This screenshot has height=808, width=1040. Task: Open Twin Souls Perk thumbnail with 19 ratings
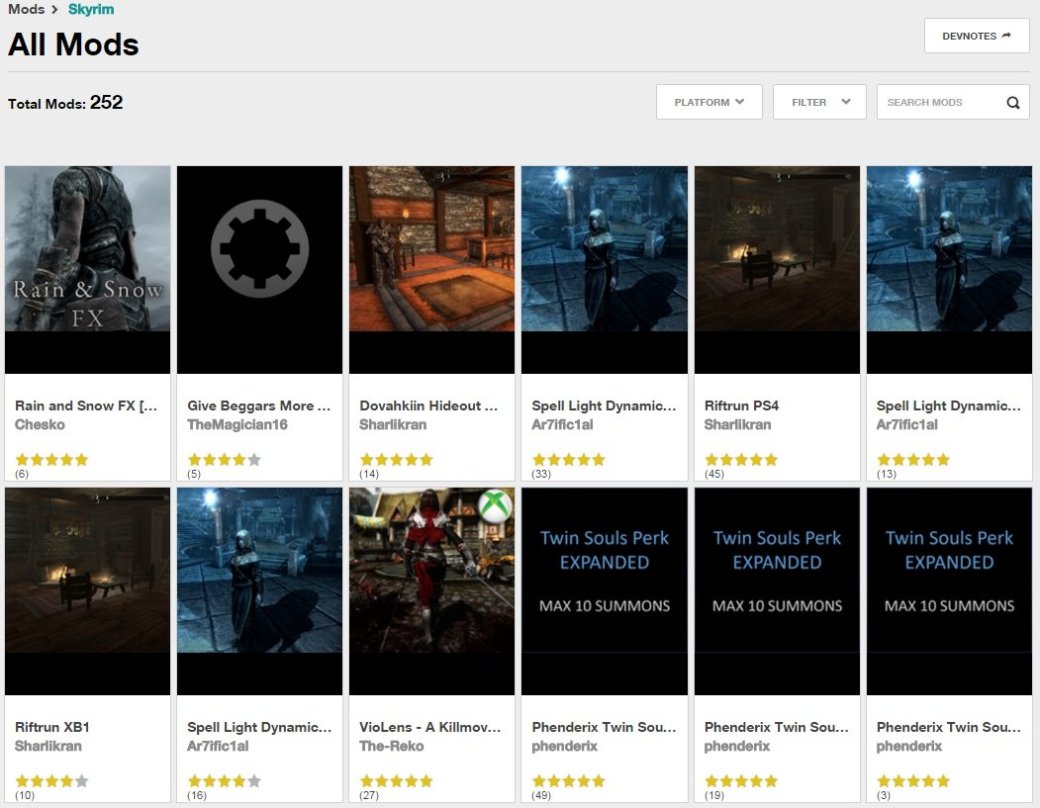click(x=777, y=591)
